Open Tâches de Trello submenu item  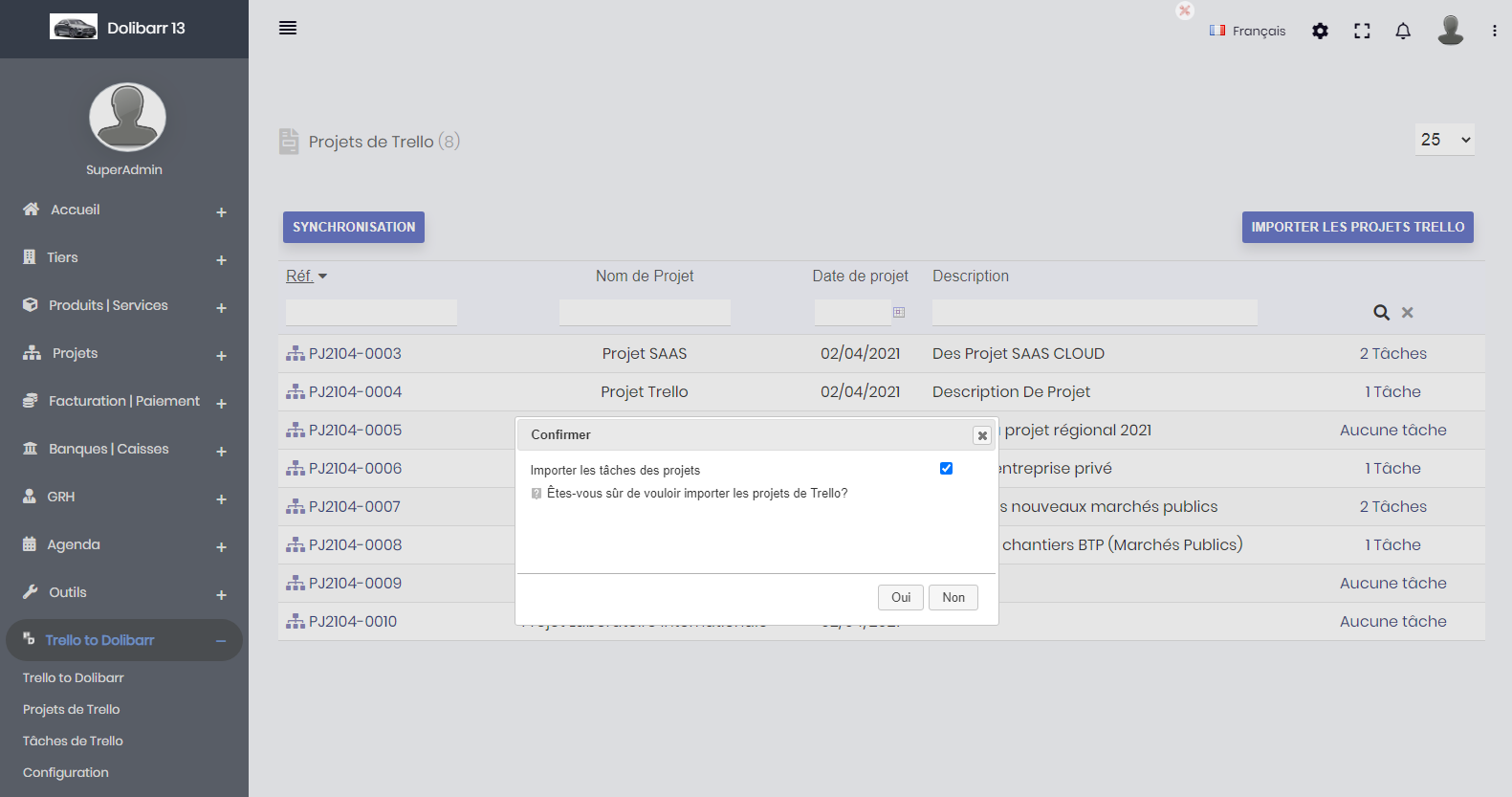pos(73,741)
